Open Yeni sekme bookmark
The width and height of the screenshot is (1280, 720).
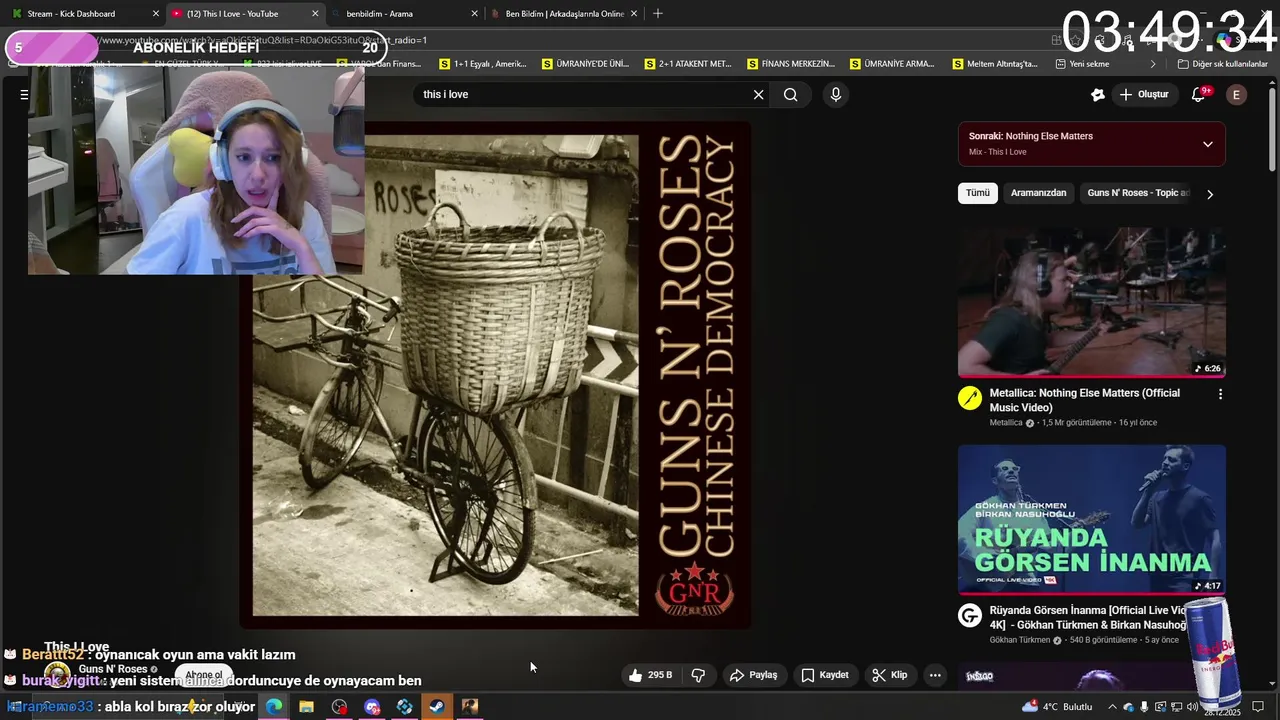click(x=1082, y=64)
